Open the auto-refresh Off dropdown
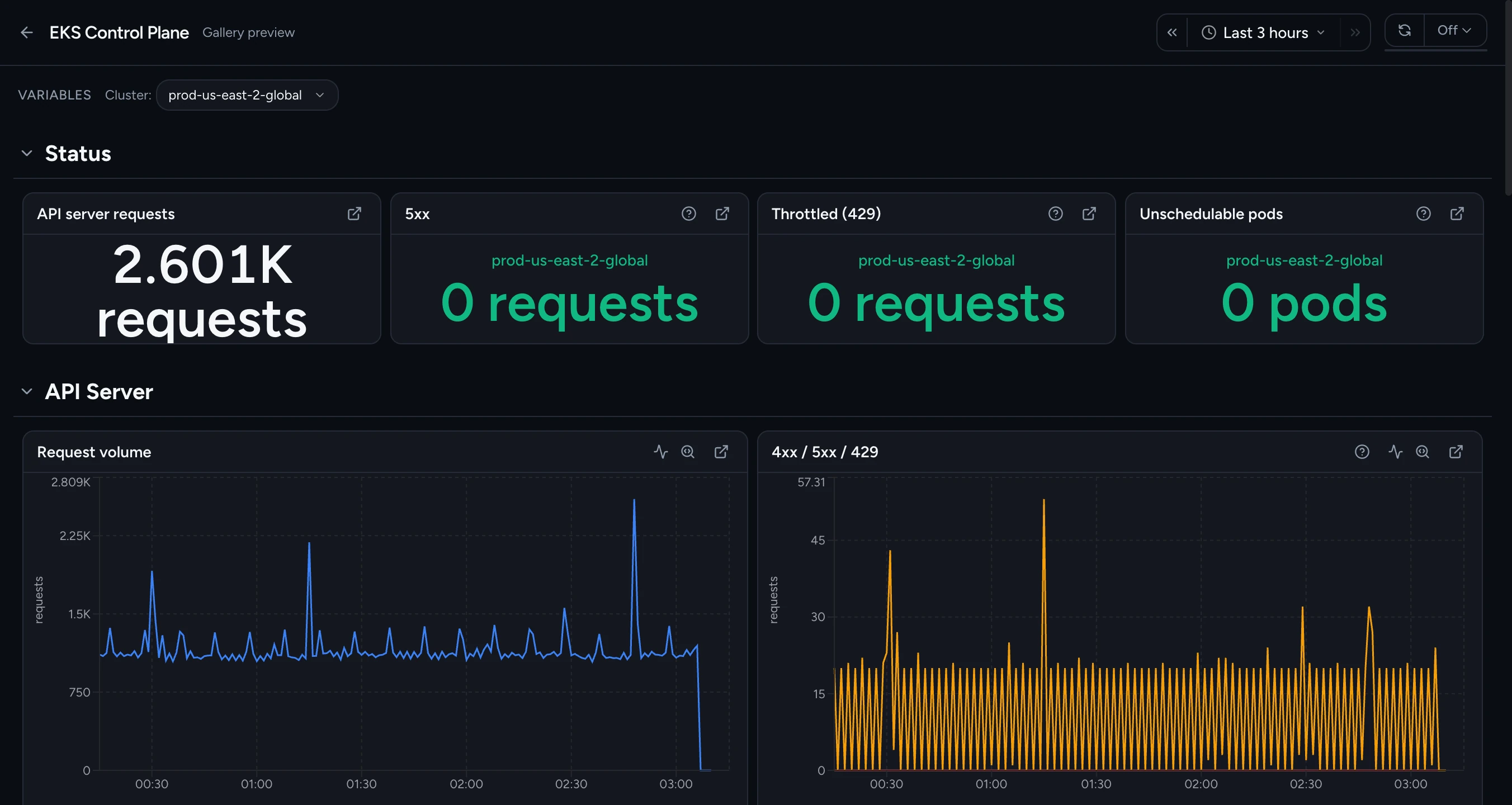Screen dimensions: 1512x805 point(1454,30)
